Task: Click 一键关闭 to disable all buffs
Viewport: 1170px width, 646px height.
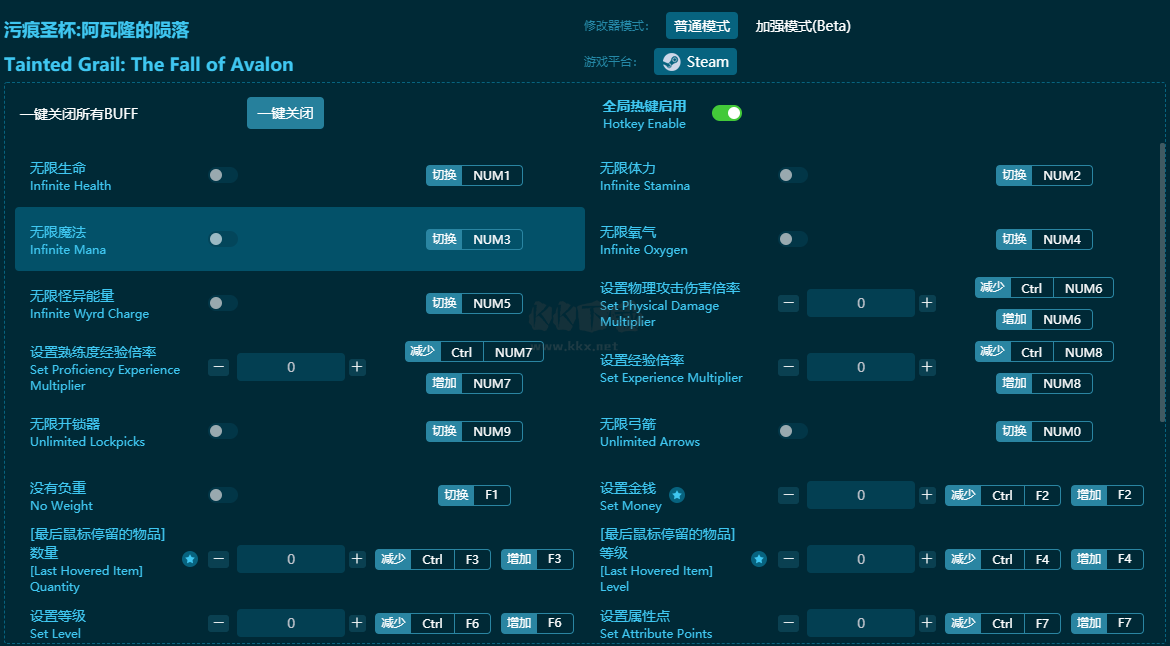Action: [x=285, y=113]
